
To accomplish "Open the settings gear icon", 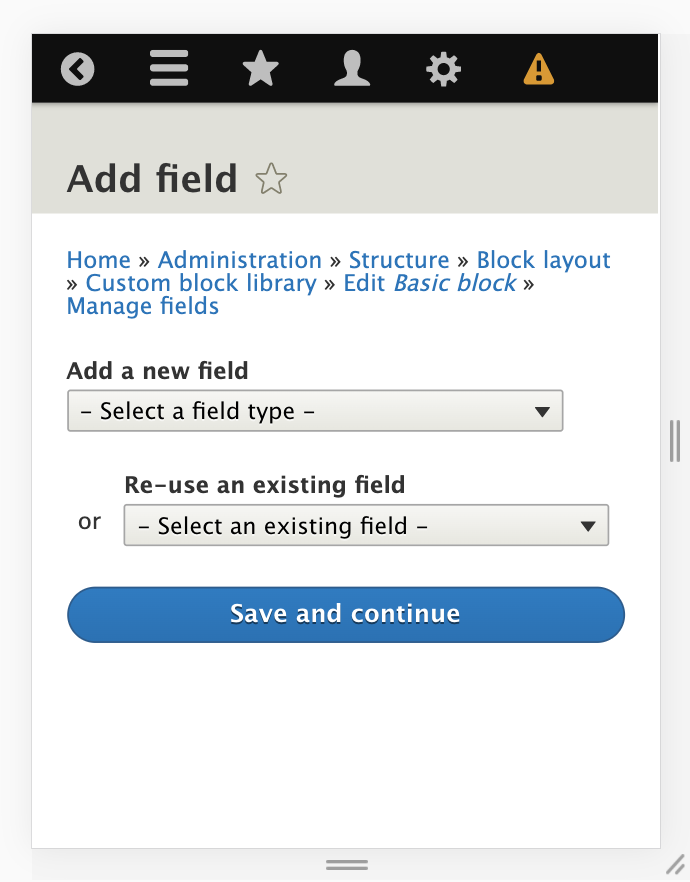I will click(443, 68).
